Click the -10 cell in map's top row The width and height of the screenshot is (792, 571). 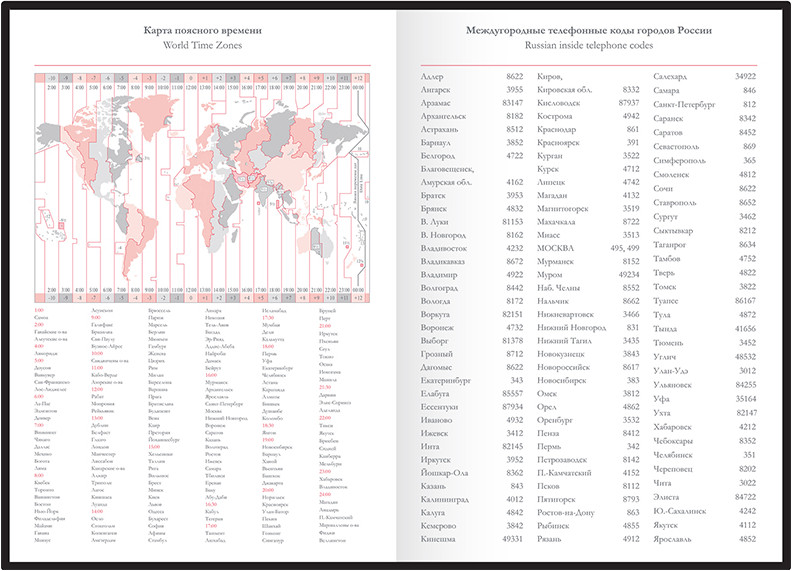[50, 77]
